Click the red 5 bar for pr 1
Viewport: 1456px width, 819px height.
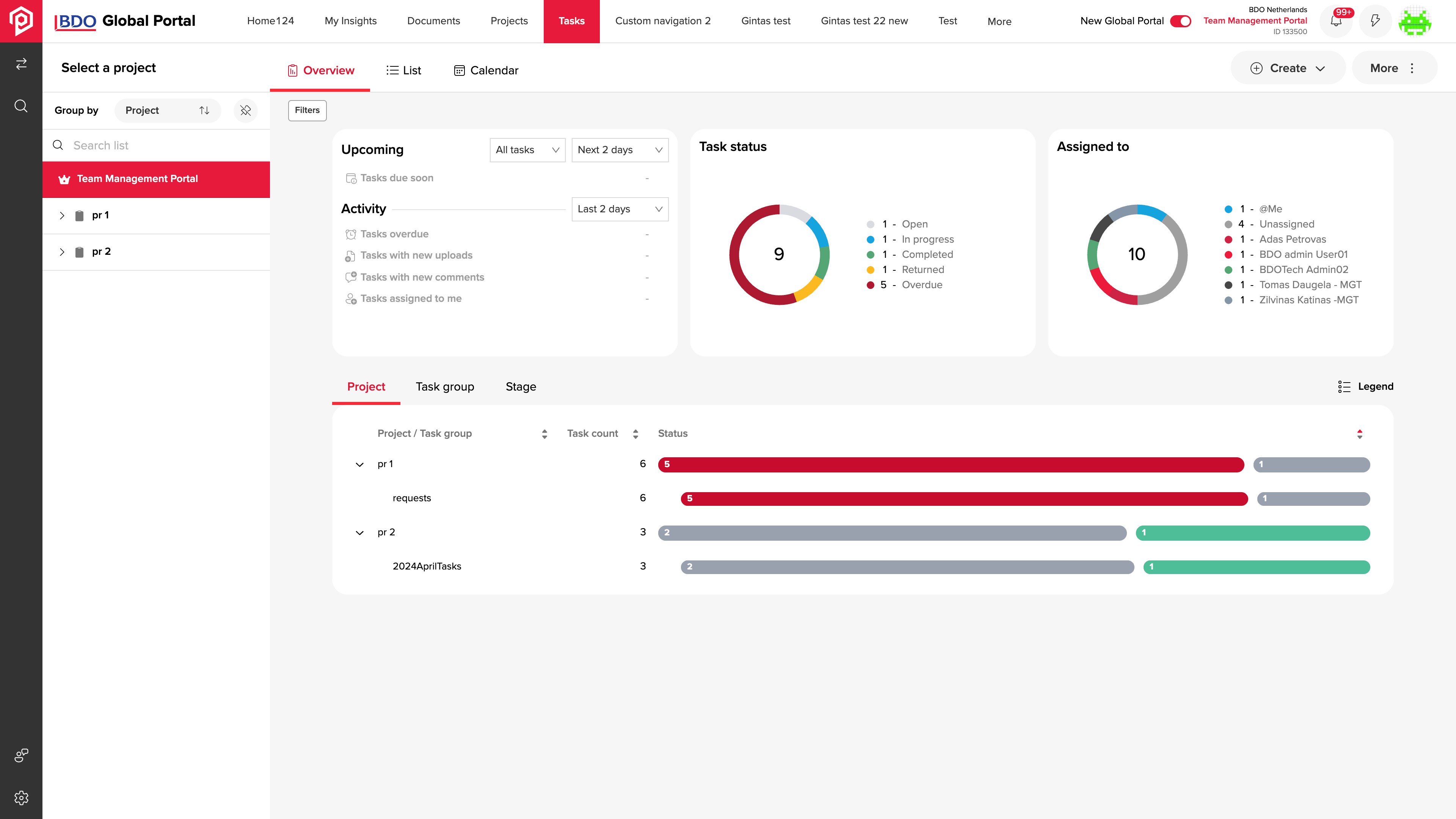951,464
